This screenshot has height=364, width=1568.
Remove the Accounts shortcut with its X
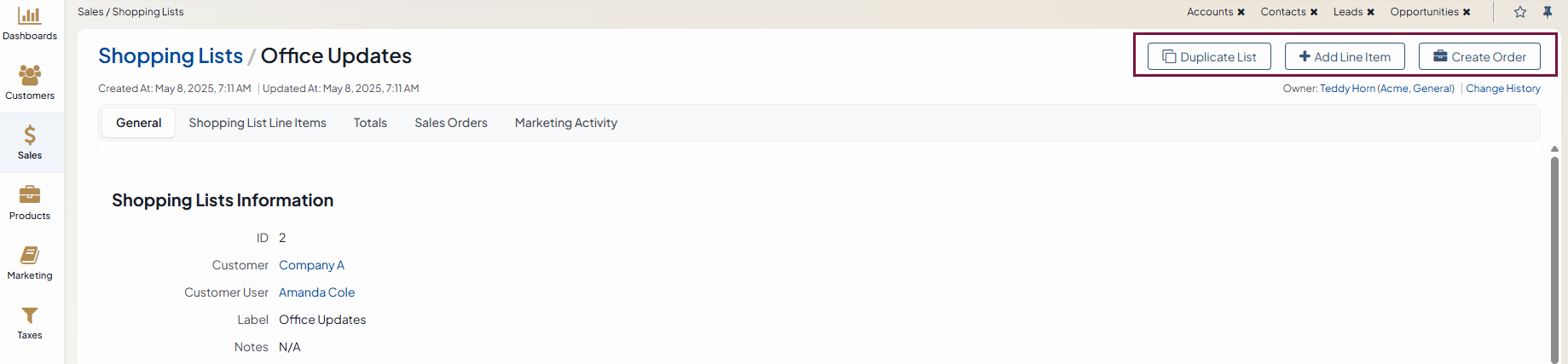1241,12
